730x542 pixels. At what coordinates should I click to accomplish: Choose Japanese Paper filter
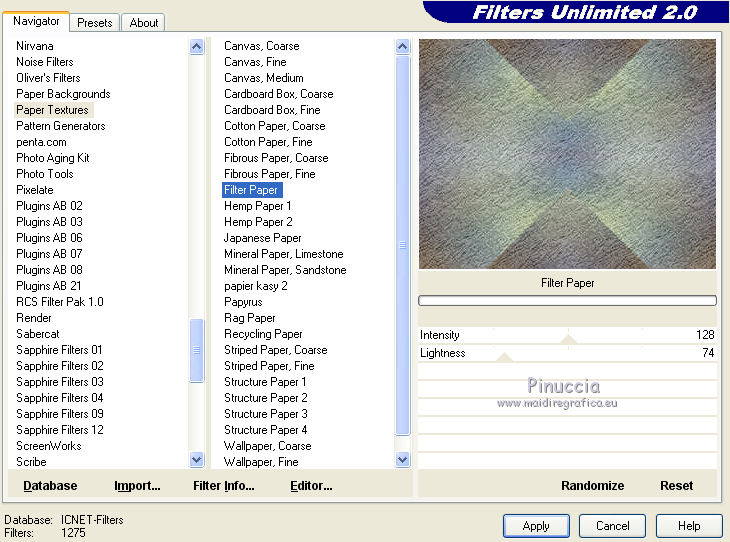point(263,238)
